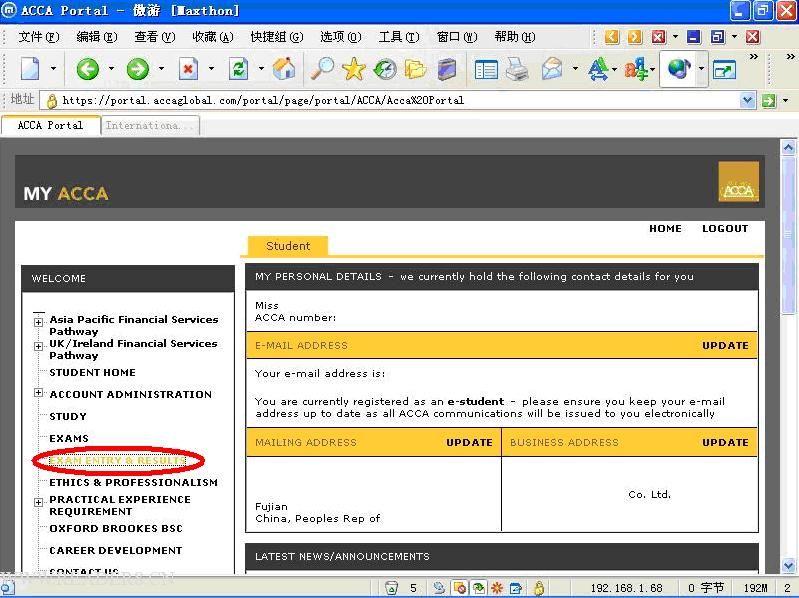The height and width of the screenshot is (598, 799).
Task: Click UPDATE for BUSINESS ADDRESS
Action: pyautogui.click(x=725, y=443)
